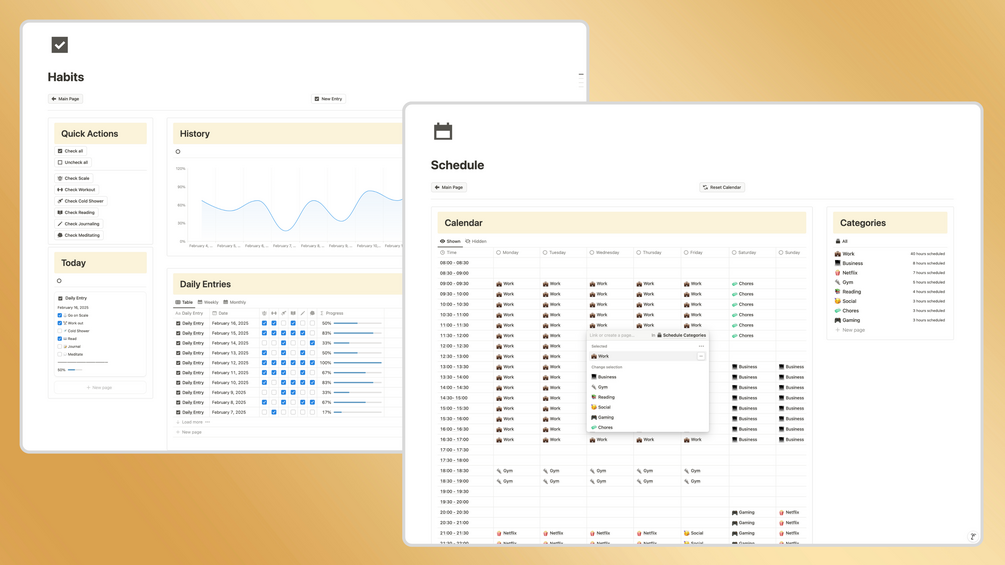Click the Schedule page calendar icon
The height and width of the screenshot is (565, 1005).
(443, 131)
